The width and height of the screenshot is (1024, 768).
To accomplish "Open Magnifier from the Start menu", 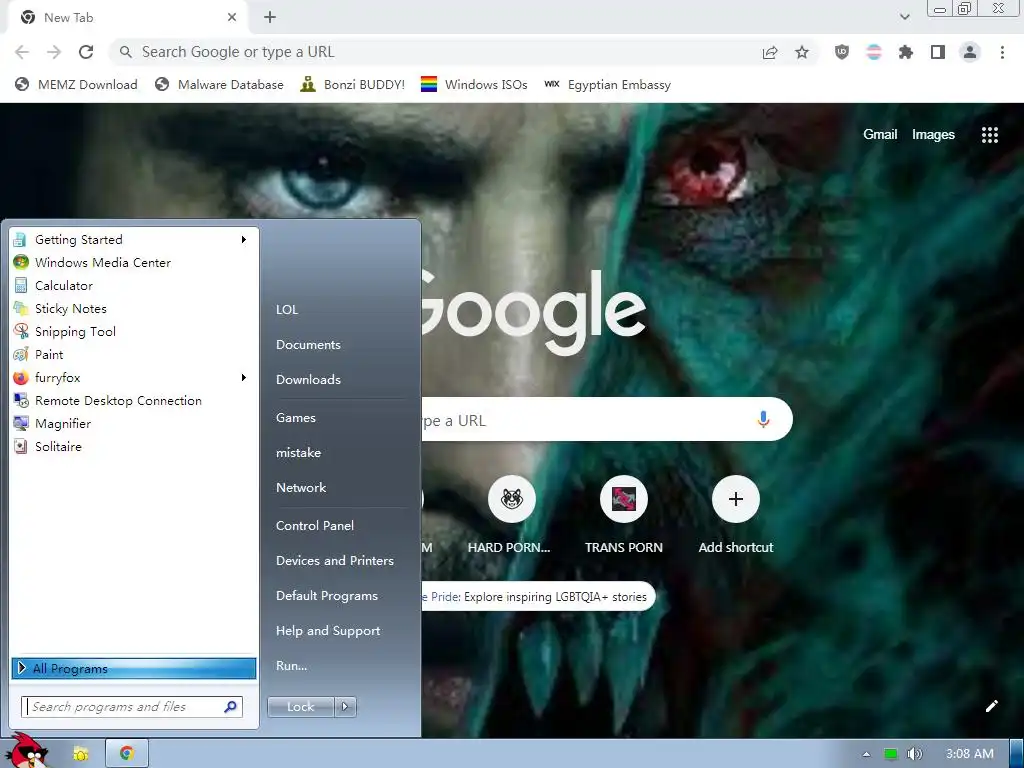I will coord(134,424).
